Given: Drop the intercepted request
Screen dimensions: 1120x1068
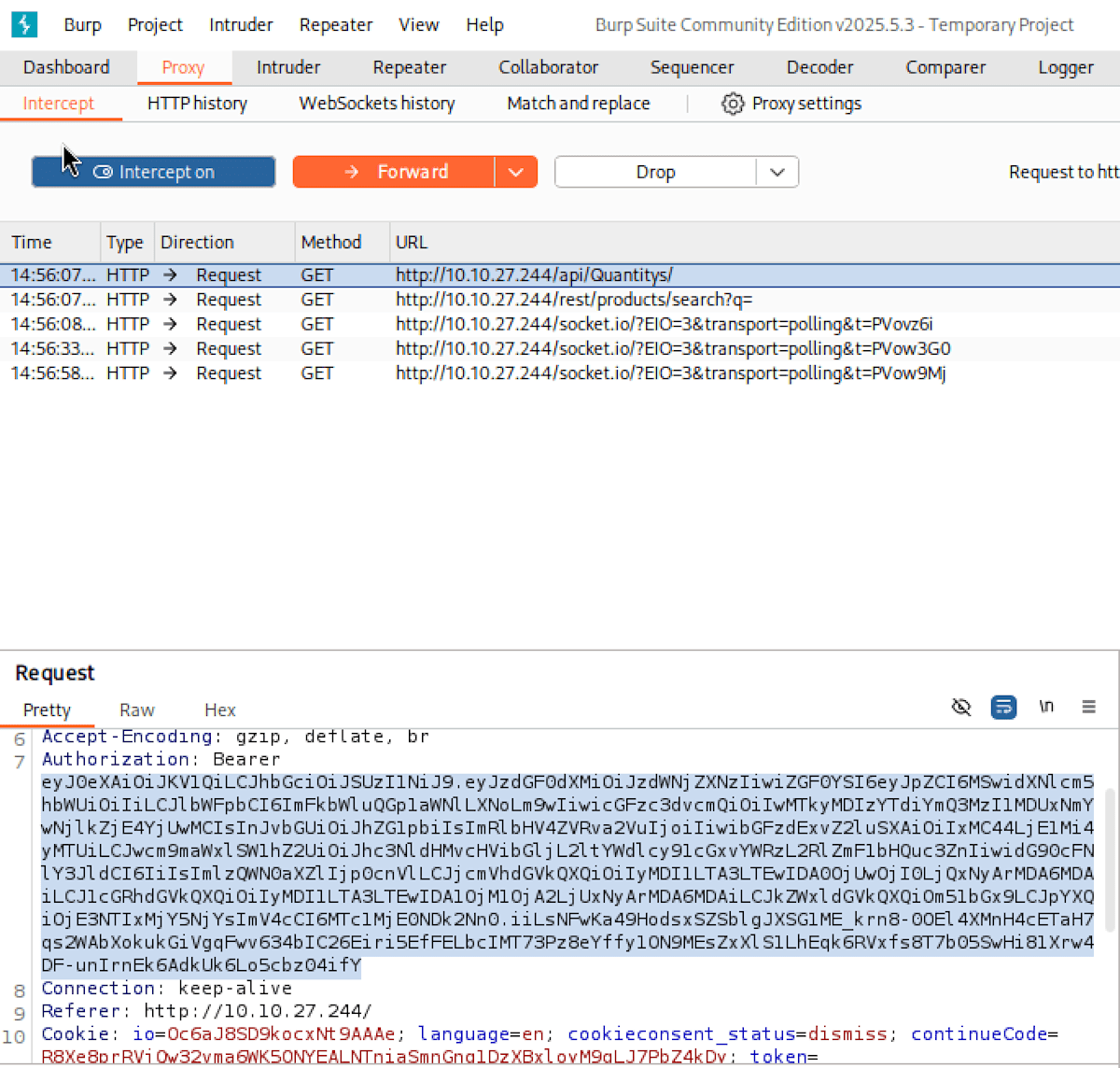Looking at the screenshot, I should [x=655, y=172].
